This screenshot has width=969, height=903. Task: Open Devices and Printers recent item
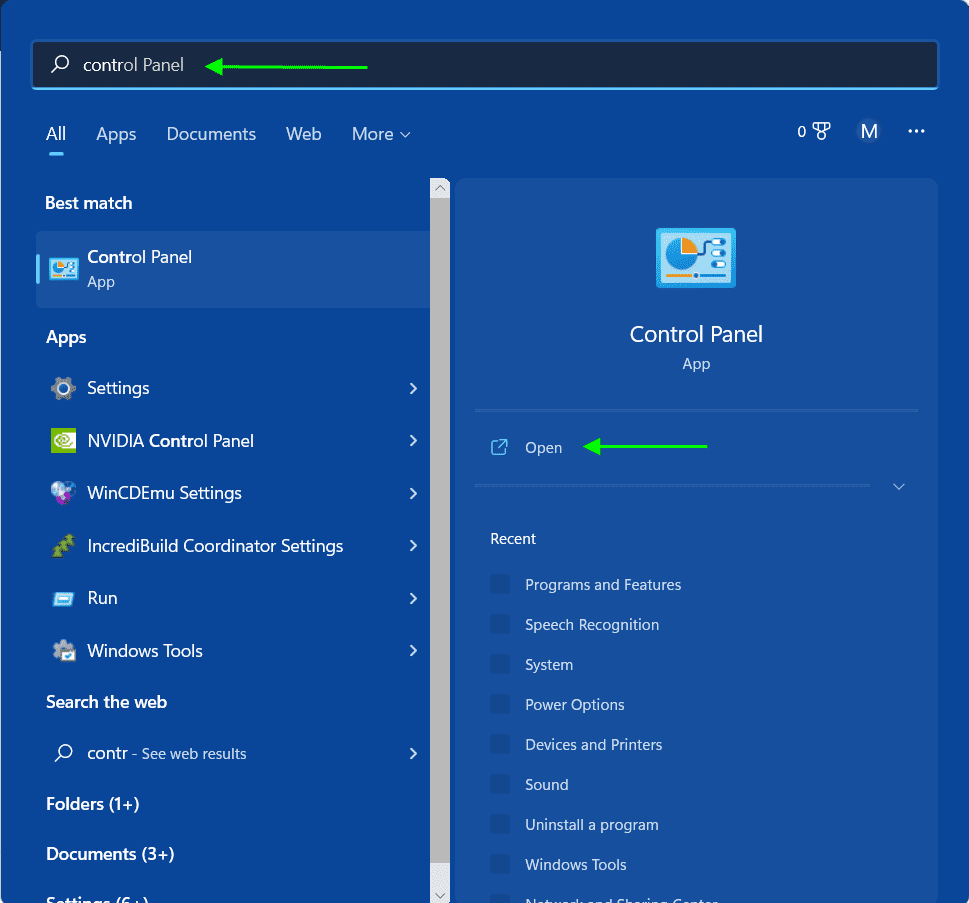click(593, 745)
